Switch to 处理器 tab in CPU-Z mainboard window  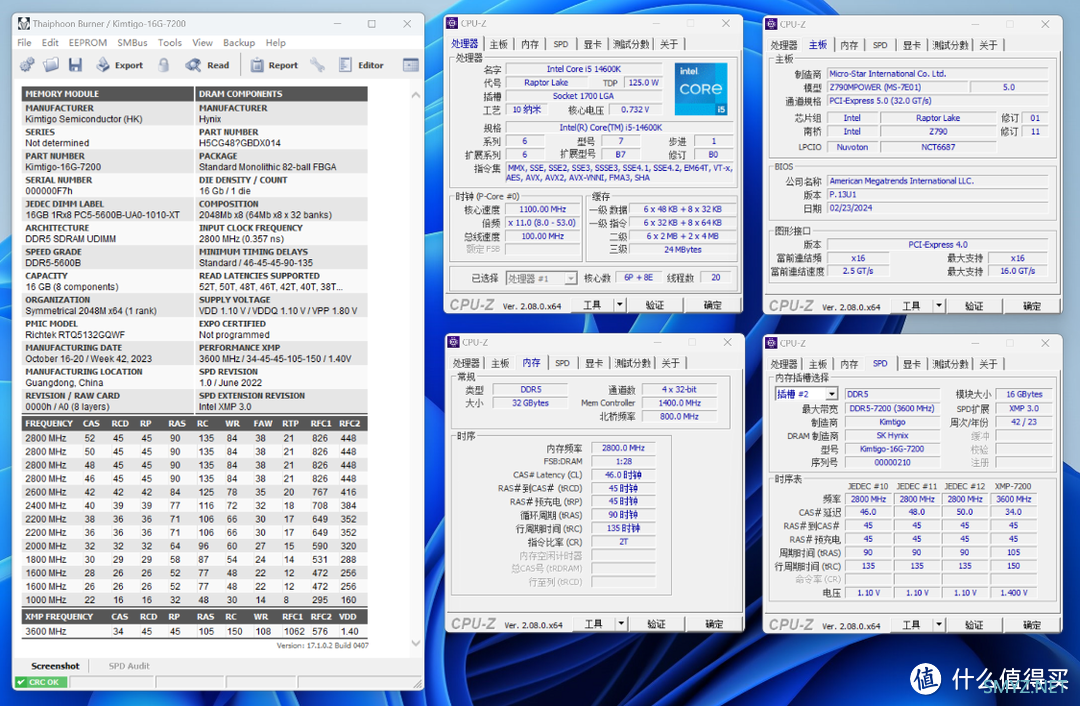tap(784, 45)
